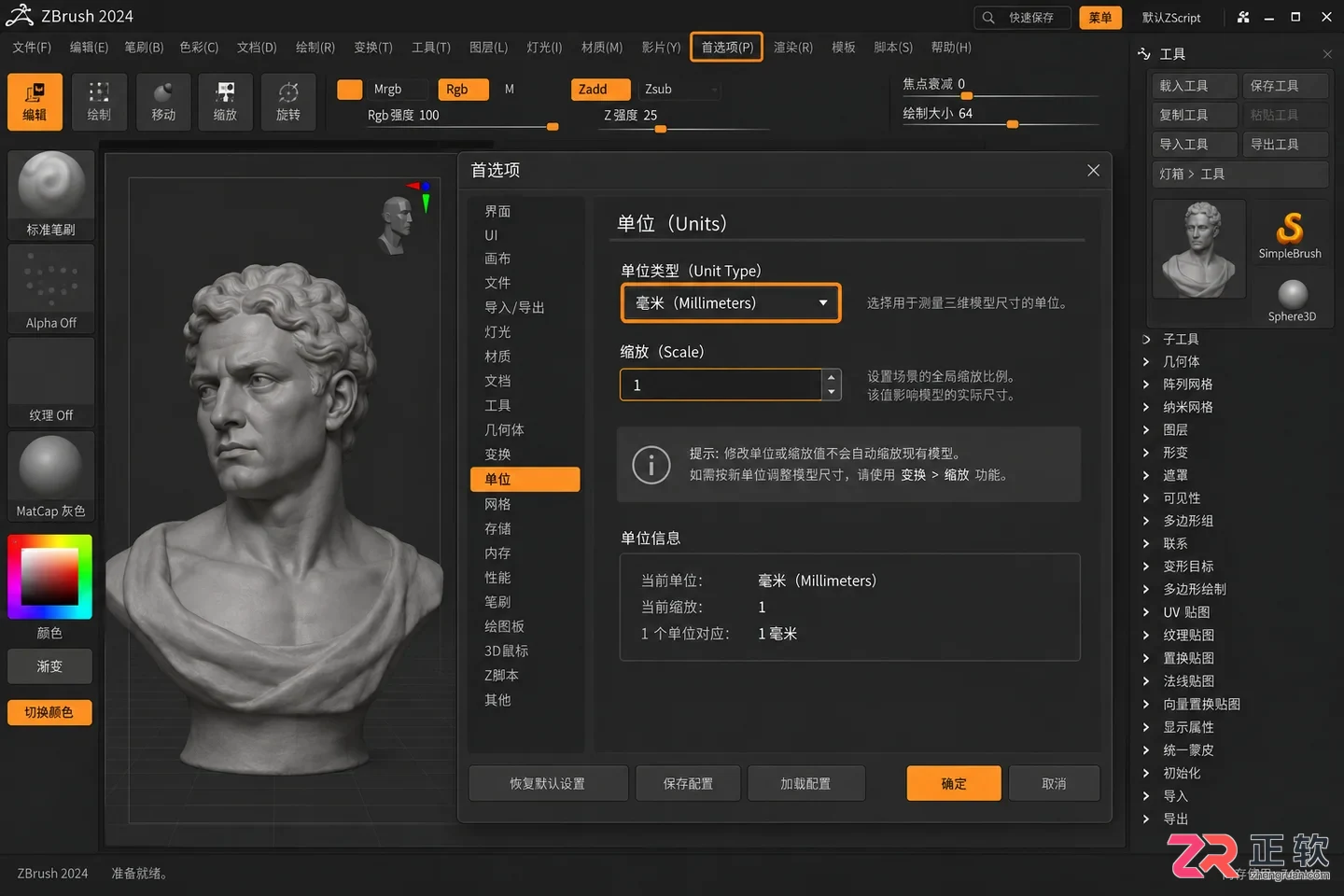This screenshot has height=896, width=1344.
Task: Click the 渐变 gradient button
Action: 49,666
